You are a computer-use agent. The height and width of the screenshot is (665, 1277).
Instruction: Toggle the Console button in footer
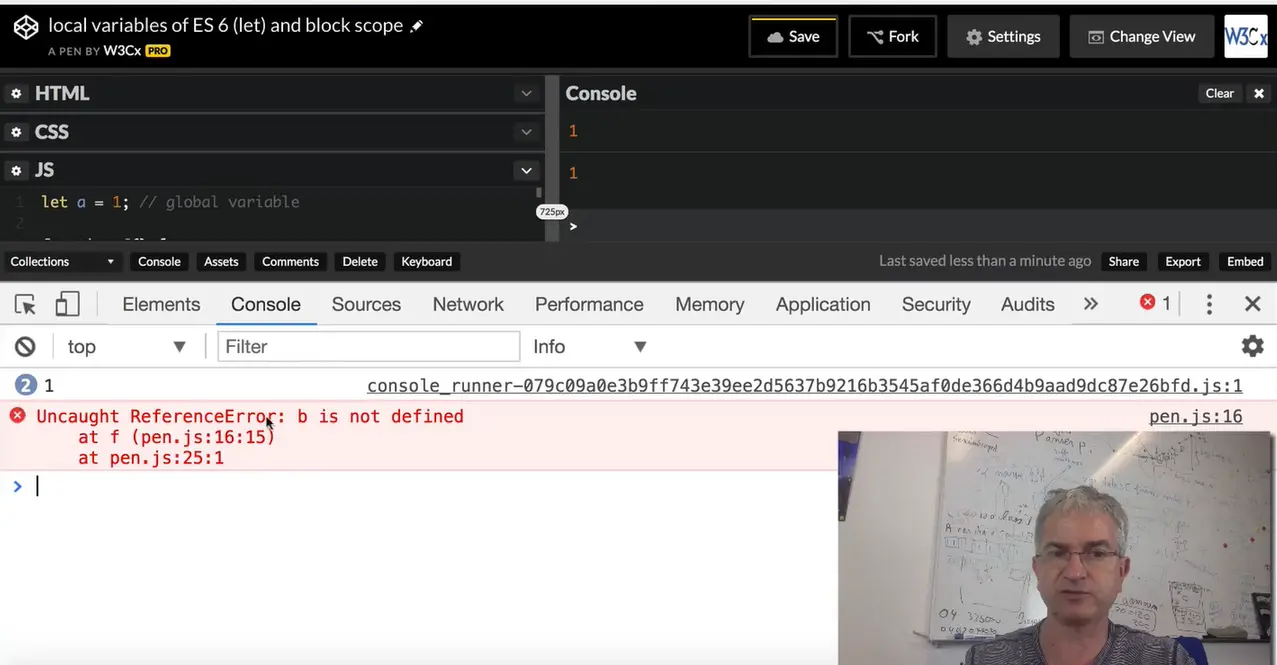(x=159, y=261)
